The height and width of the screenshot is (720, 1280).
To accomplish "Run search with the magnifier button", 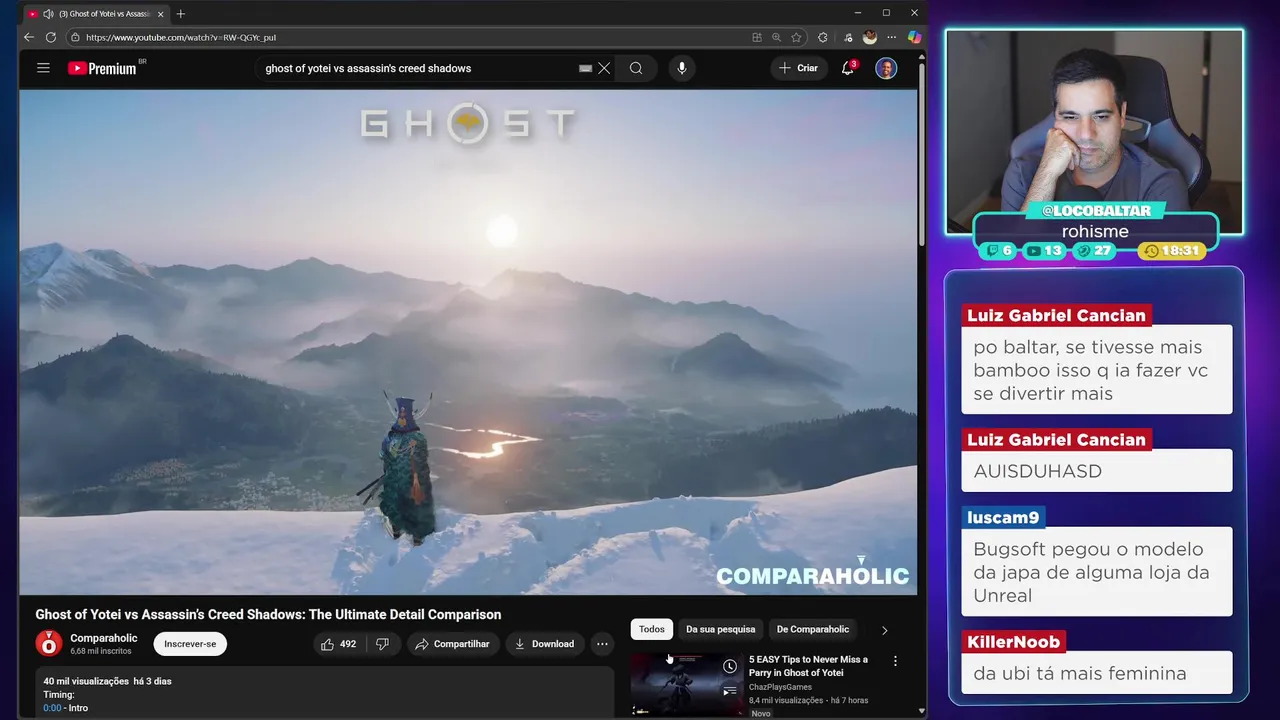I will pos(636,68).
